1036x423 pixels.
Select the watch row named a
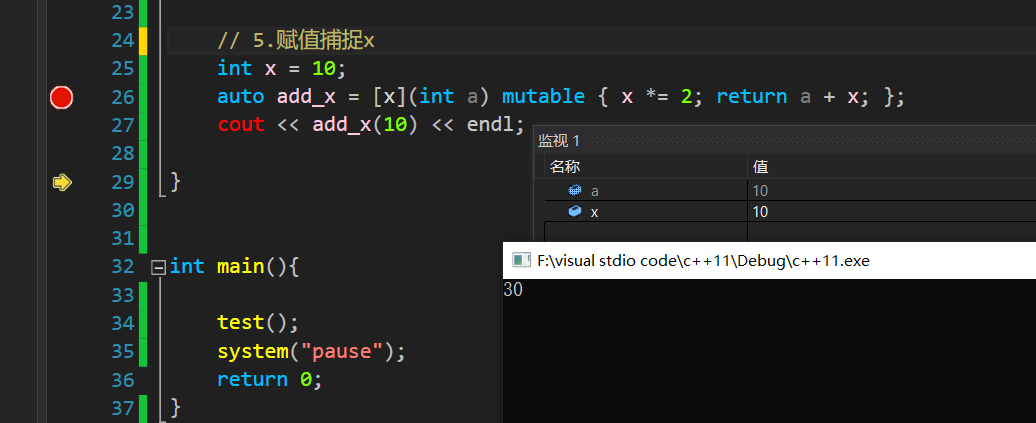click(x=790, y=190)
